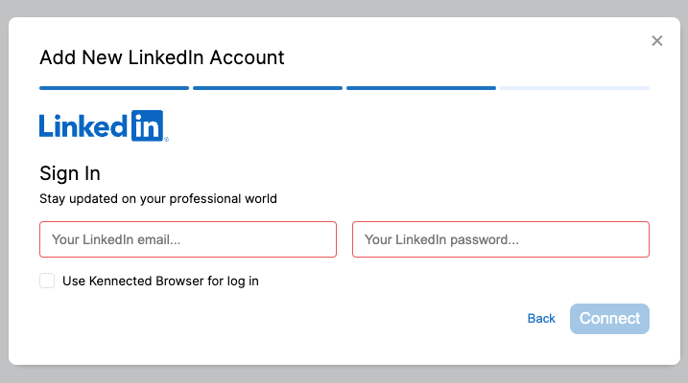Click the 'Your LinkedIn password...' placeholder text

click(442, 240)
